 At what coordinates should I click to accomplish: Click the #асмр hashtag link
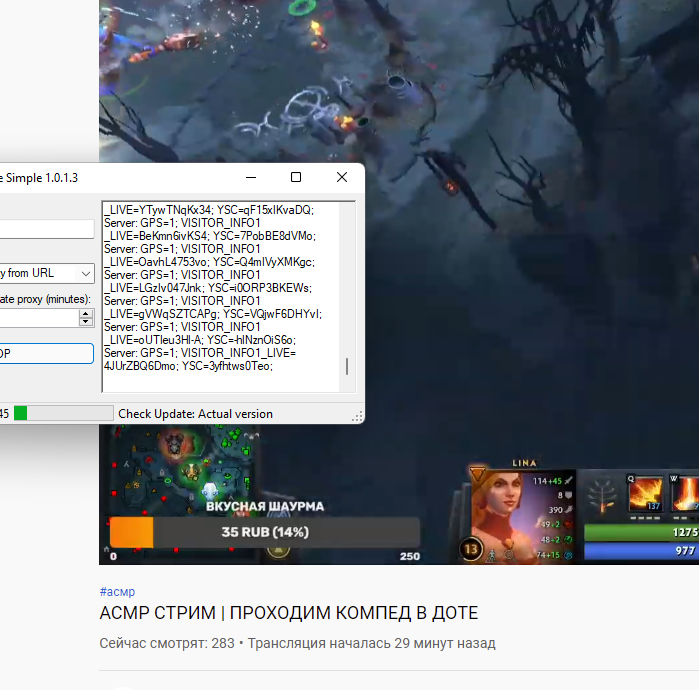pos(117,591)
